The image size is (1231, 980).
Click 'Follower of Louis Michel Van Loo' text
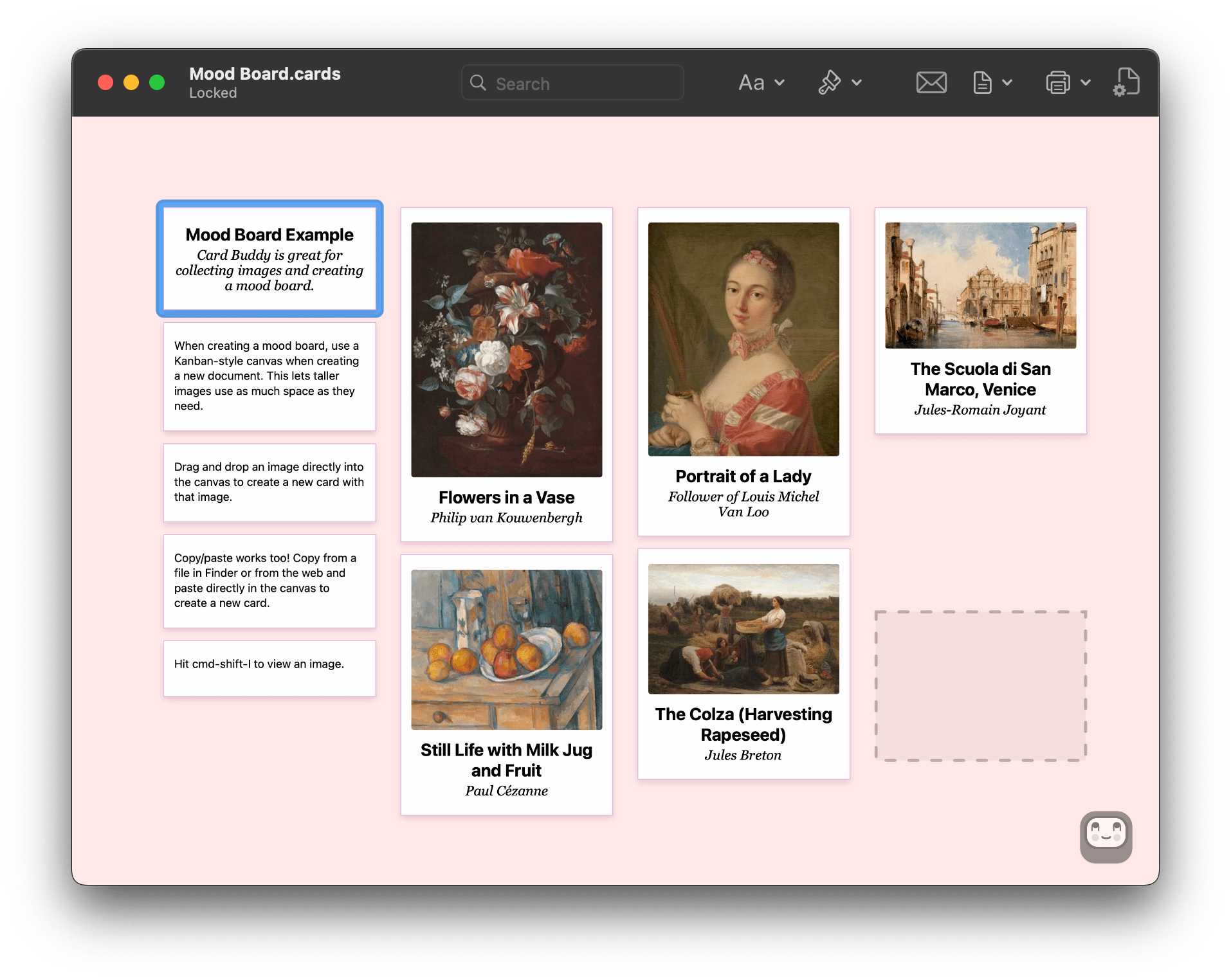tap(743, 504)
